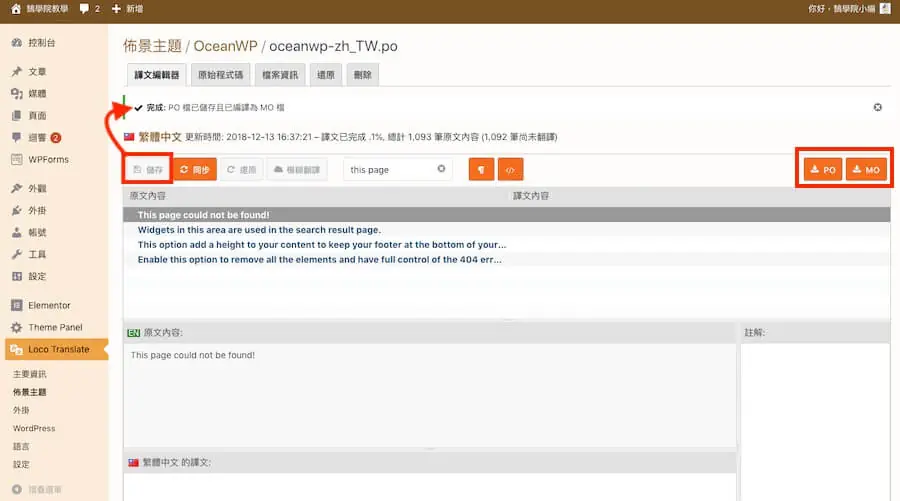Download the PO file
Viewport: 900px width, 501px height.
point(823,169)
